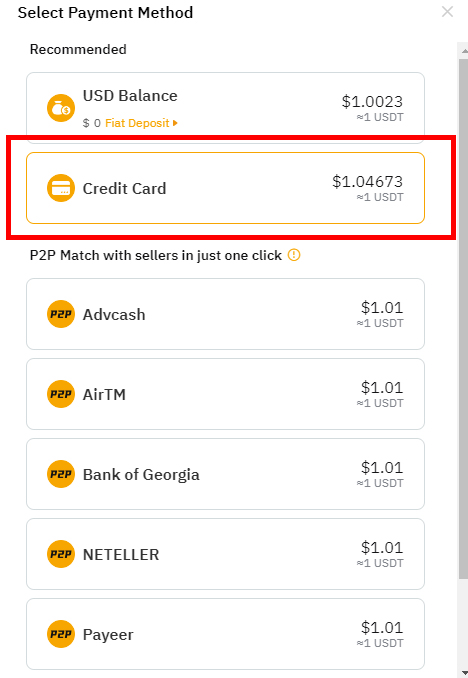468x678 pixels.
Task: Choose USD Balance payment method
Action: point(225,108)
